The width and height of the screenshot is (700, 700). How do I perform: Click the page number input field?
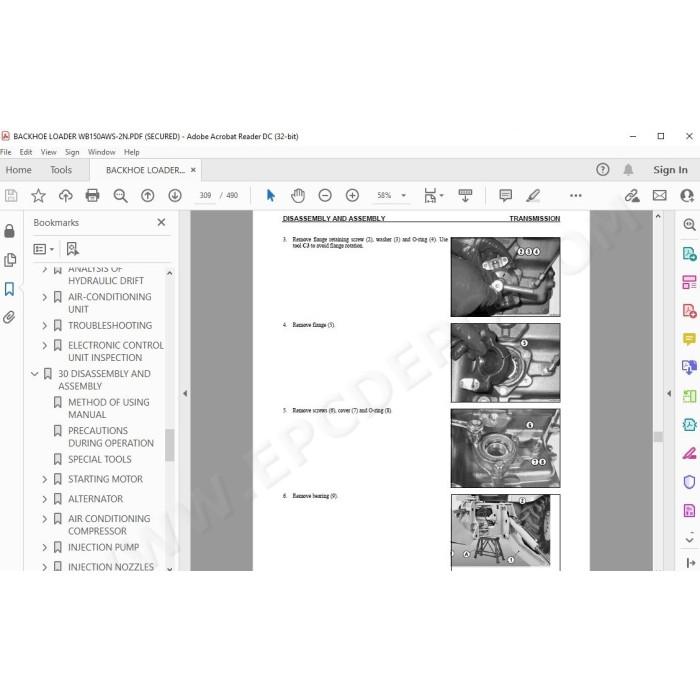[205, 196]
